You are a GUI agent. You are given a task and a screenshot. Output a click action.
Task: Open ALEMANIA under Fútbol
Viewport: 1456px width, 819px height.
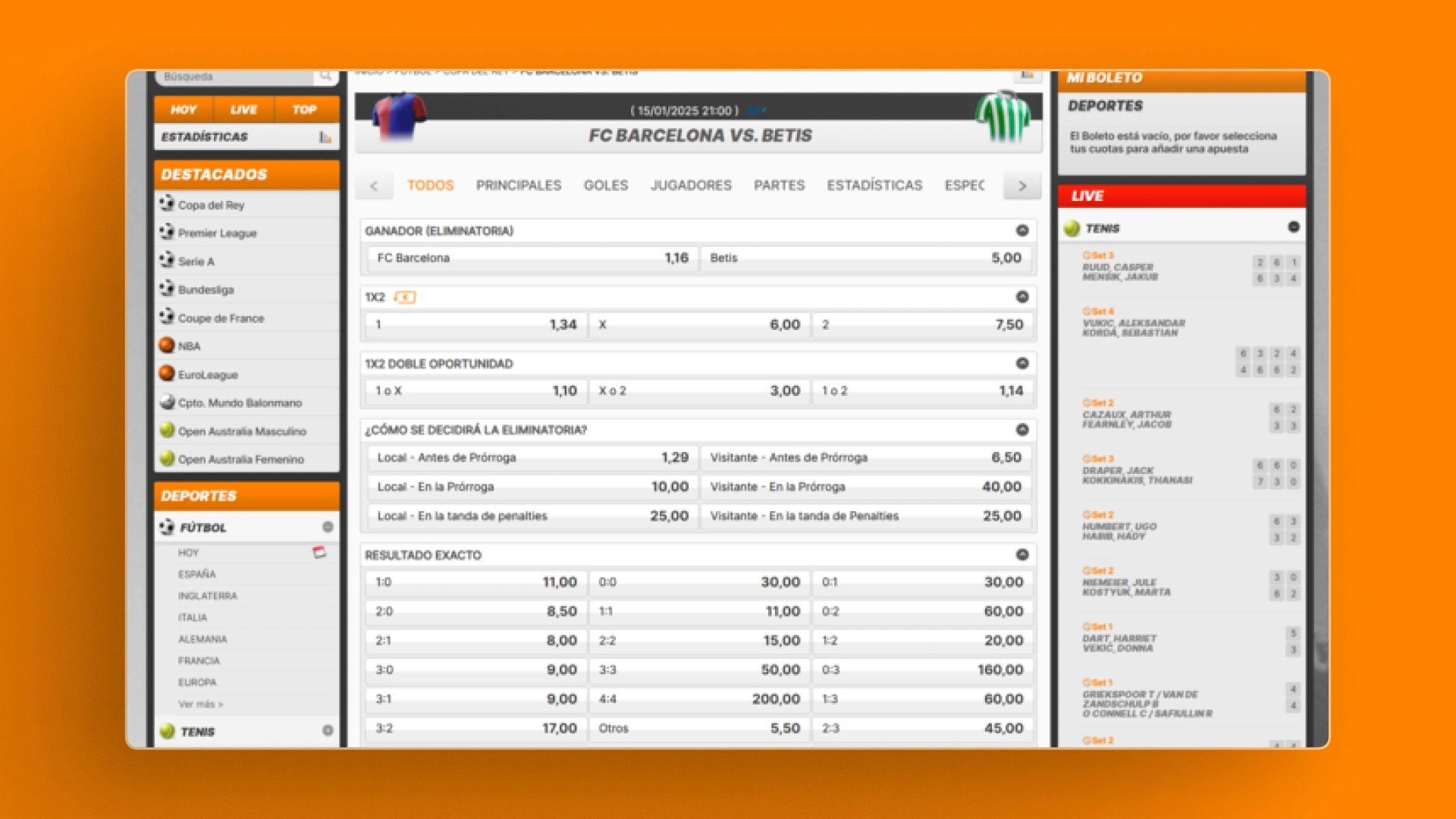click(x=202, y=639)
